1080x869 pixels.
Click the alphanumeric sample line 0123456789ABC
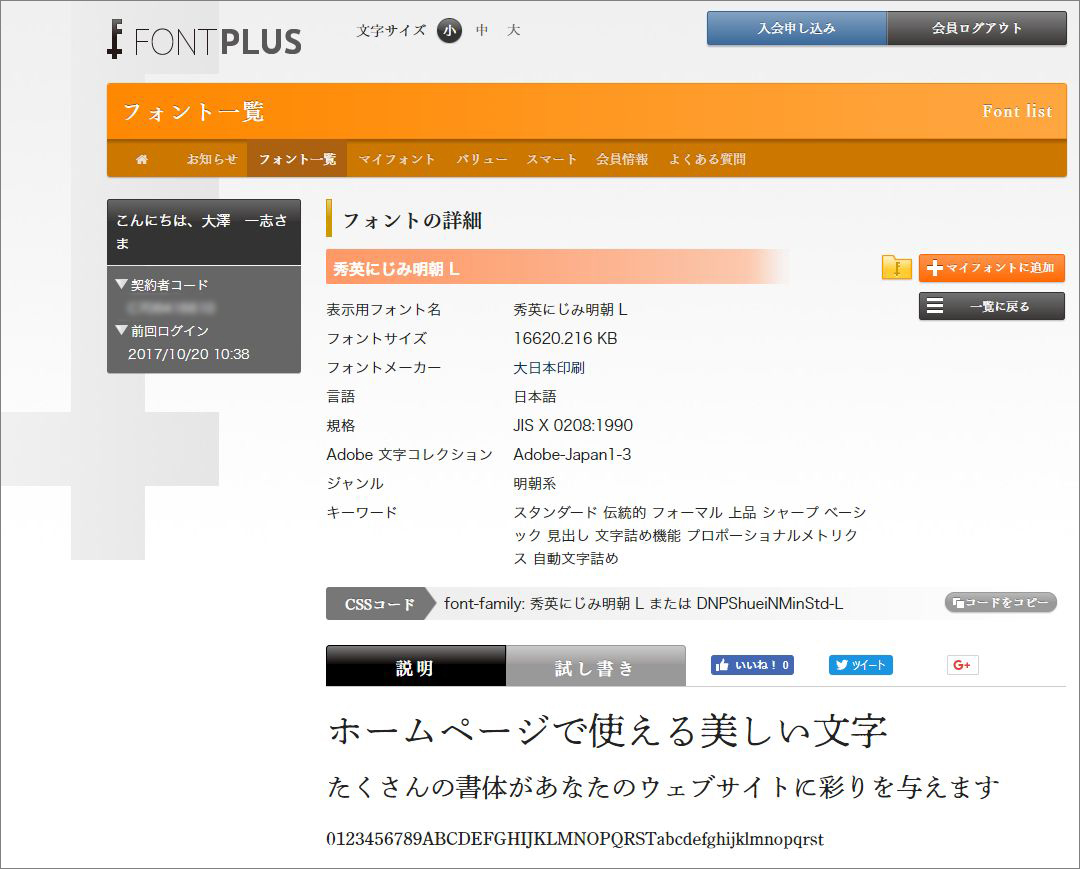(x=575, y=839)
